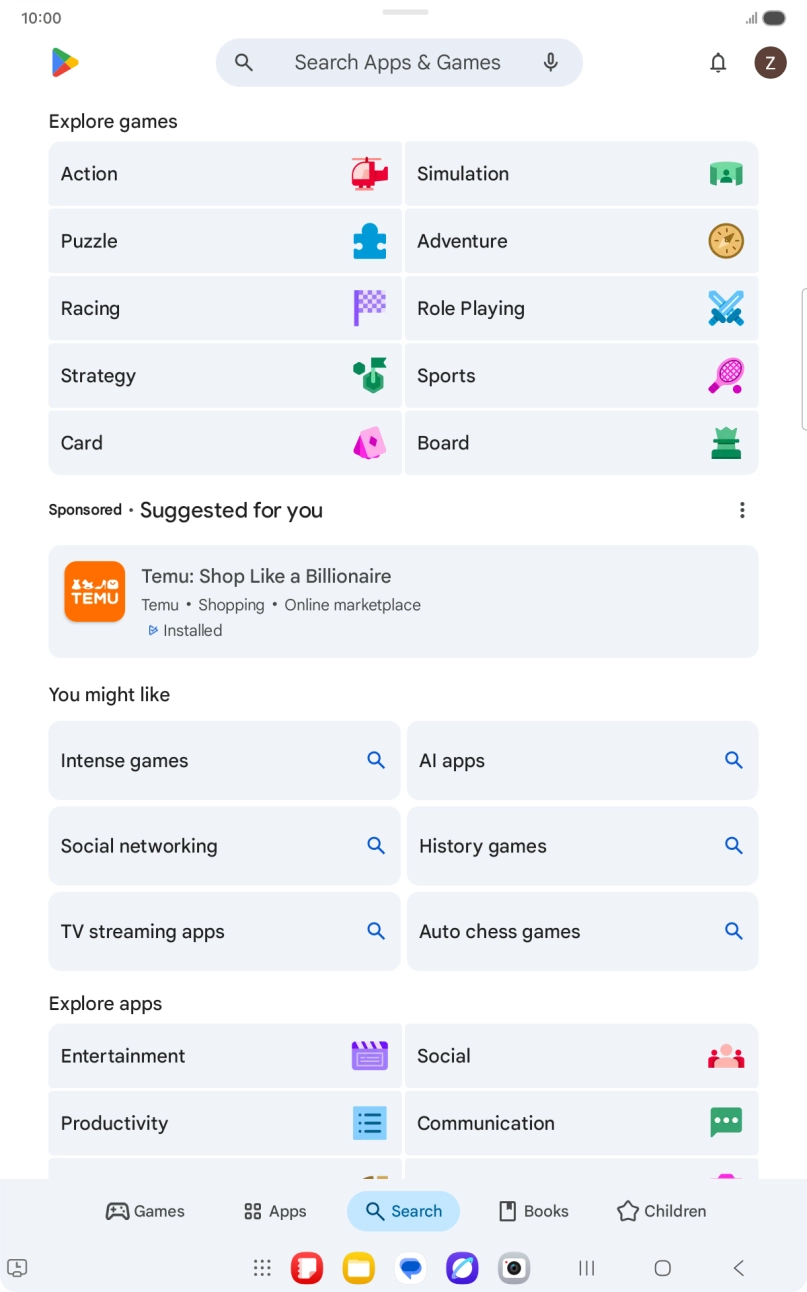Go to the Children tab
Viewport: 807px width, 1292px height.
(x=661, y=1211)
